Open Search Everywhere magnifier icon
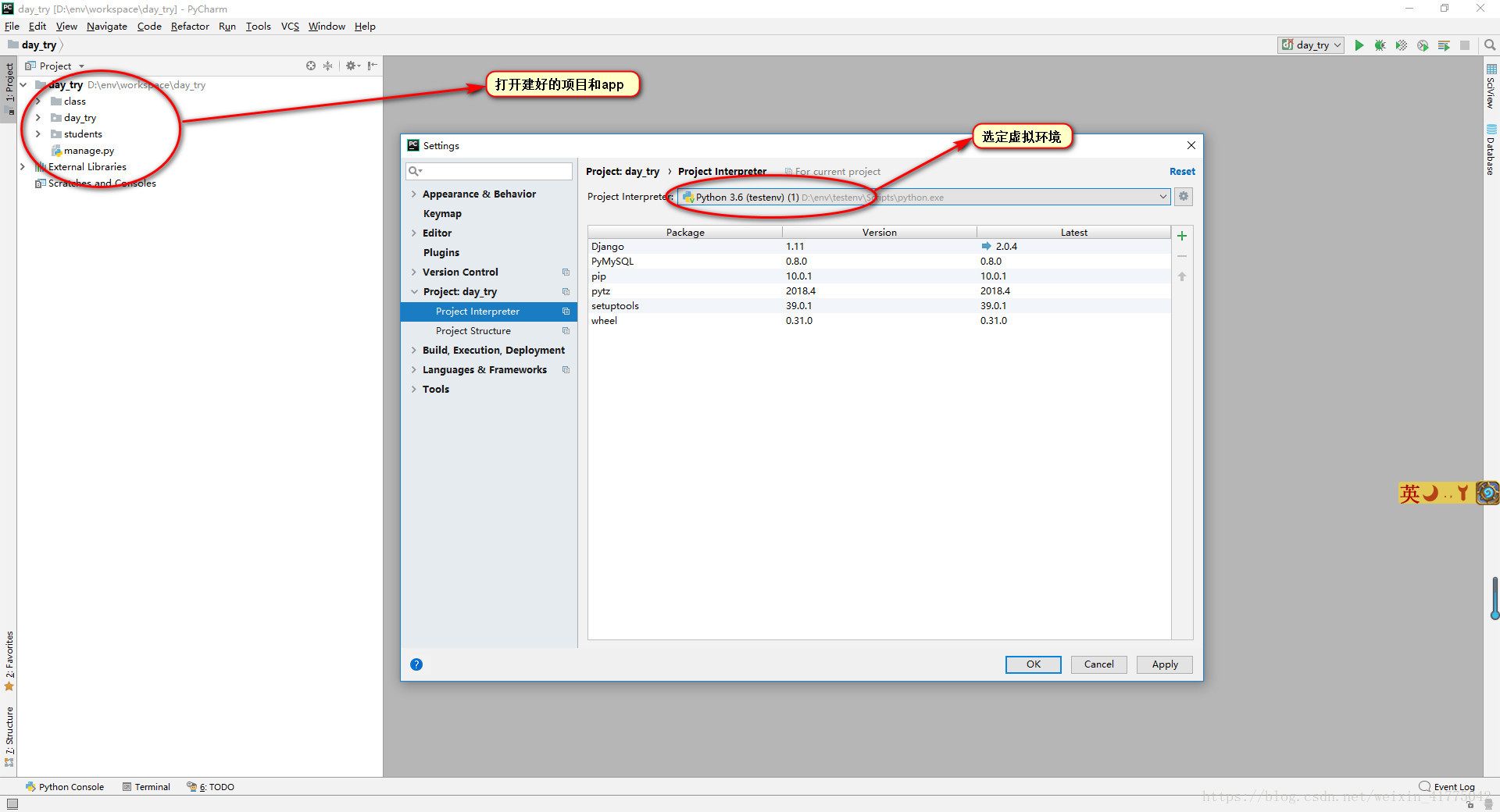This screenshot has height=812, width=1500. pos(1490,45)
